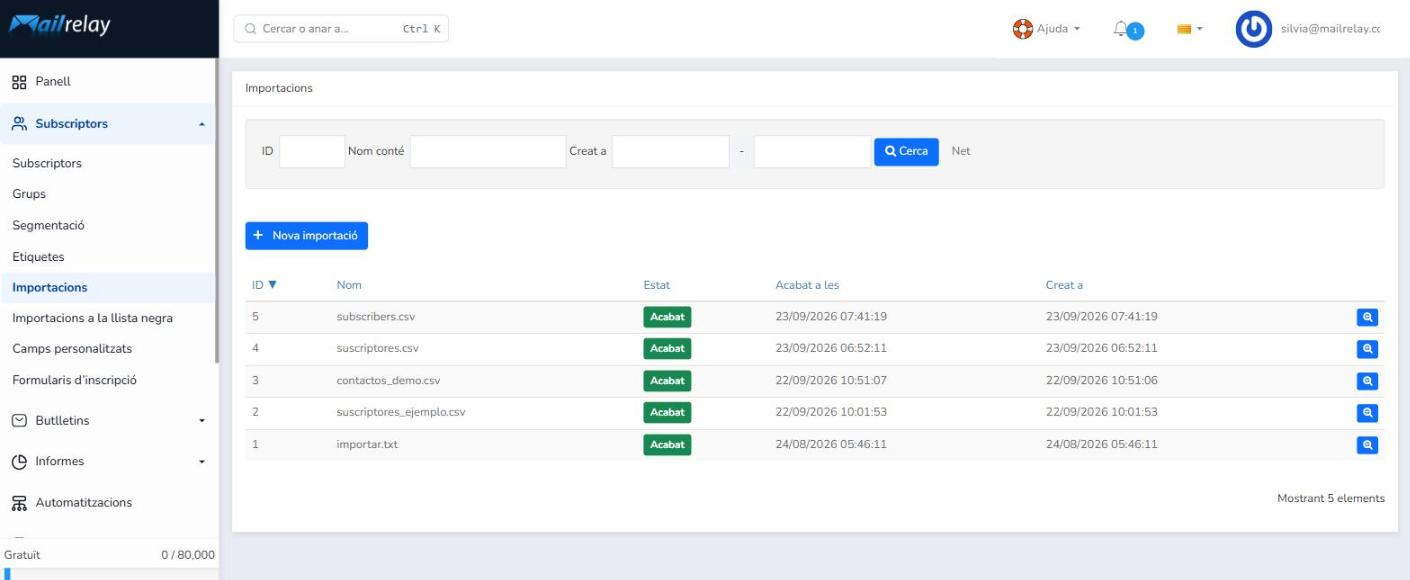The image size is (1410, 580).
Task: Click the subscribers.csv file name
Action: click(x=376, y=317)
